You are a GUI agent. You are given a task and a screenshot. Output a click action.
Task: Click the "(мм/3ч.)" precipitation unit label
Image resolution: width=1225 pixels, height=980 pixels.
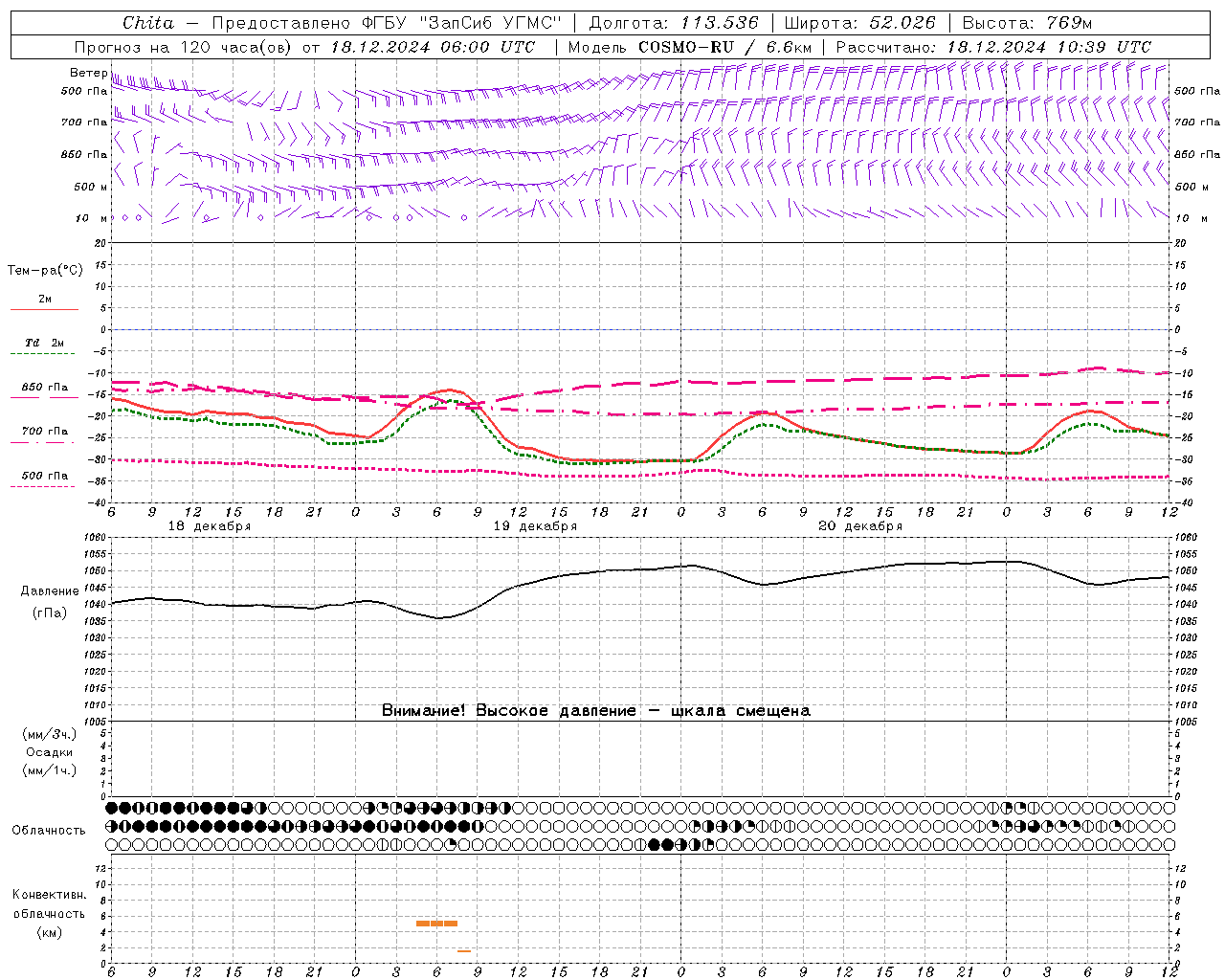[50, 734]
